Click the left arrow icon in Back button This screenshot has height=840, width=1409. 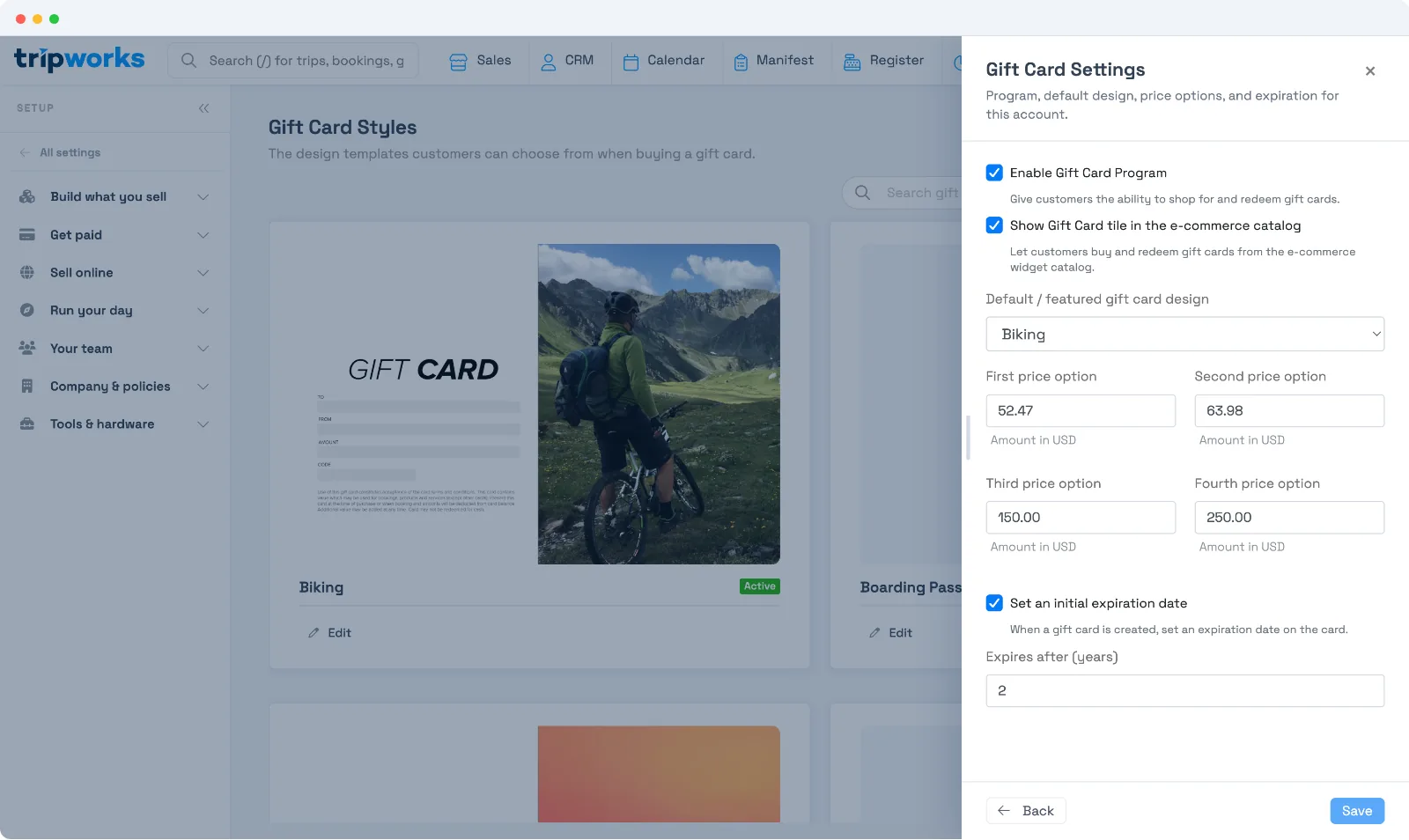coord(1004,811)
